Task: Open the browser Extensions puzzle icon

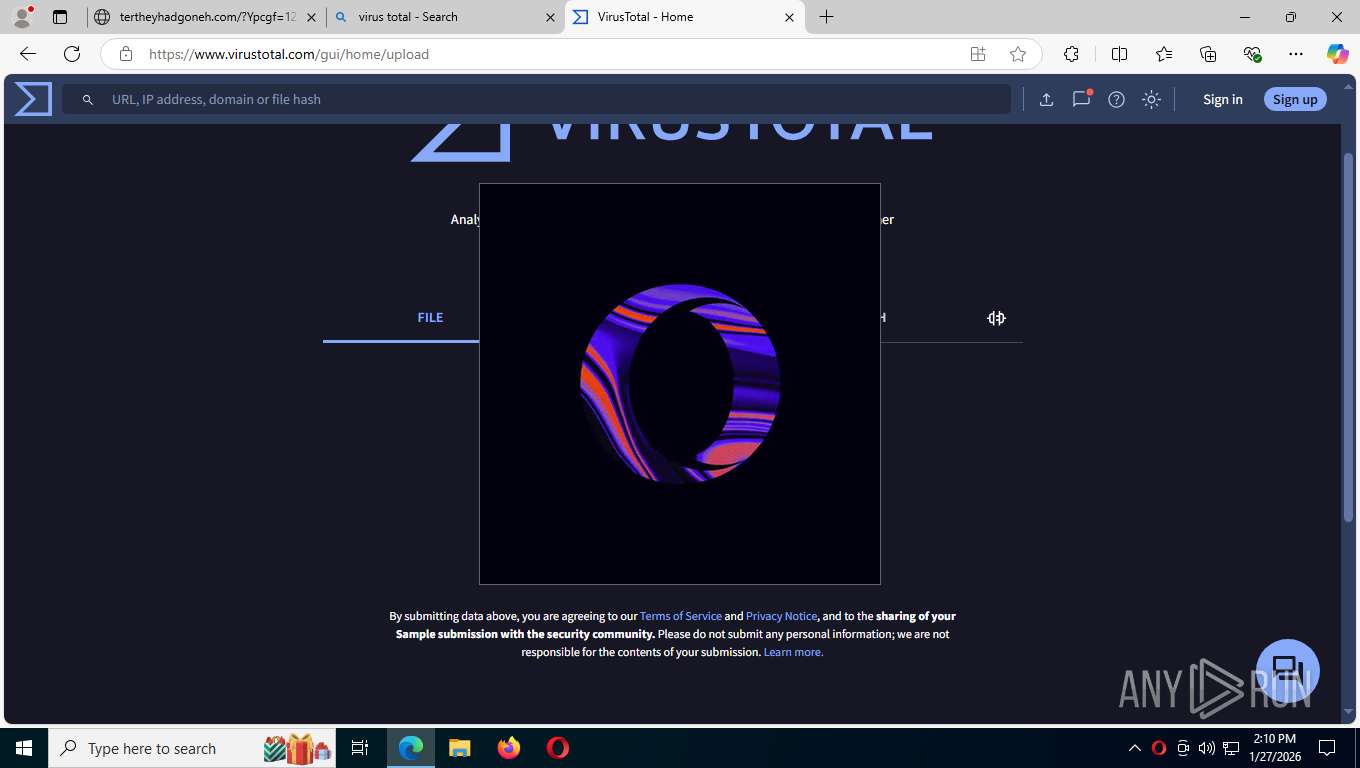Action: 1071,54
